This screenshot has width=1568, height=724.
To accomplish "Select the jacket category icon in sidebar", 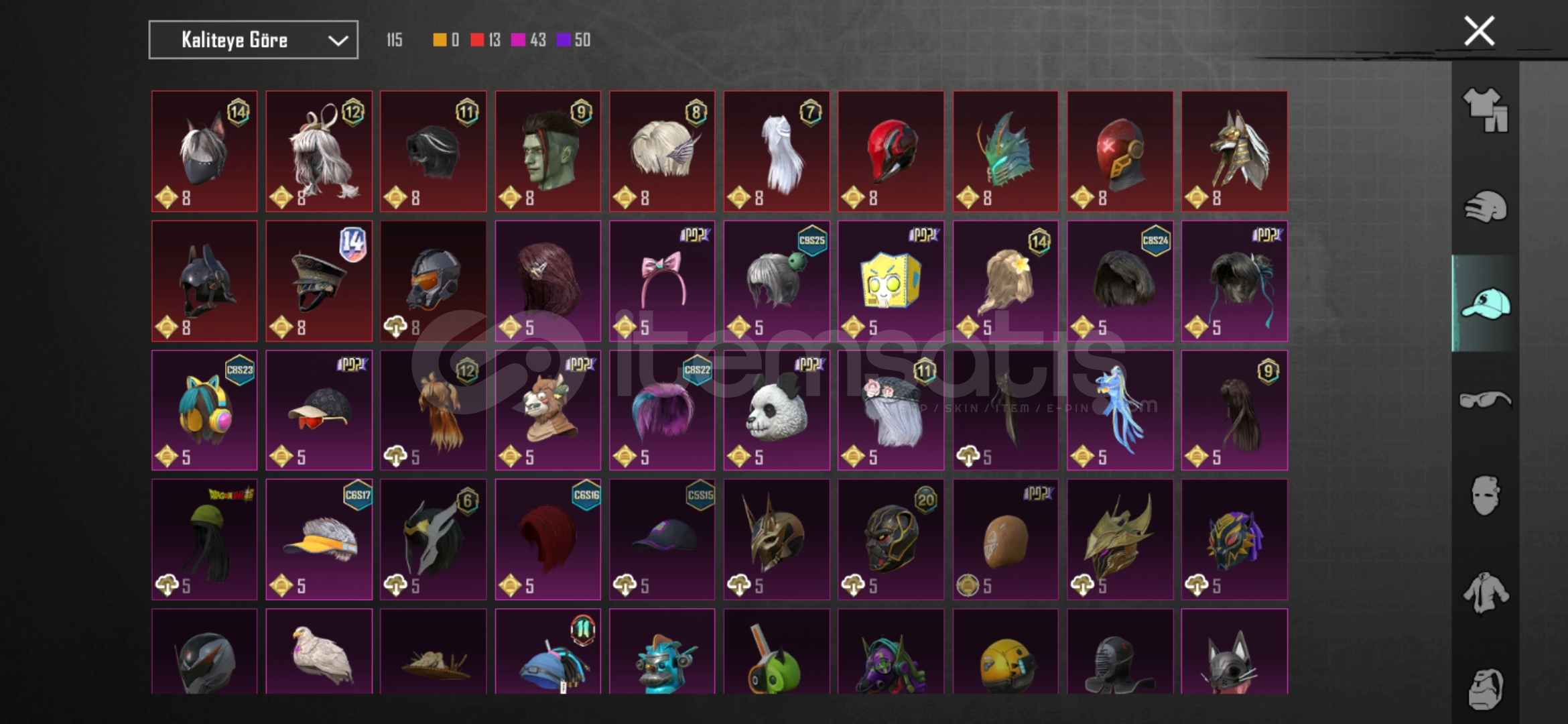I will pyautogui.click(x=1485, y=593).
